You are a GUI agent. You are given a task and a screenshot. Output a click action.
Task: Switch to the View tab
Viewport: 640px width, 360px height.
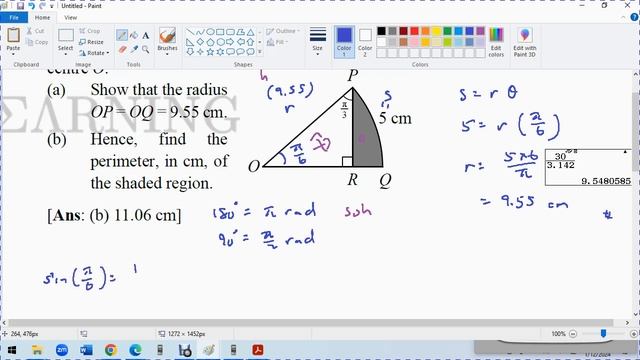[x=71, y=18]
